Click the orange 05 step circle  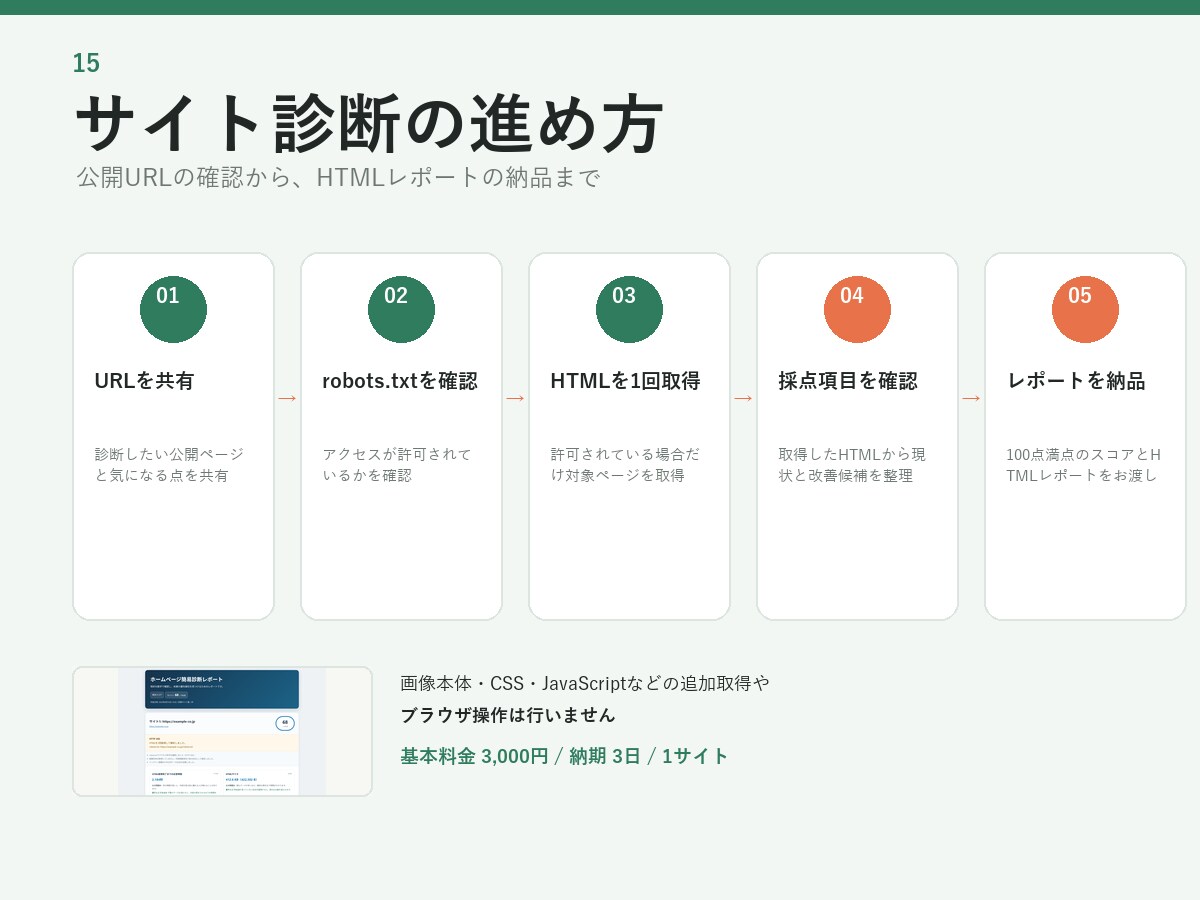coord(1085,309)
